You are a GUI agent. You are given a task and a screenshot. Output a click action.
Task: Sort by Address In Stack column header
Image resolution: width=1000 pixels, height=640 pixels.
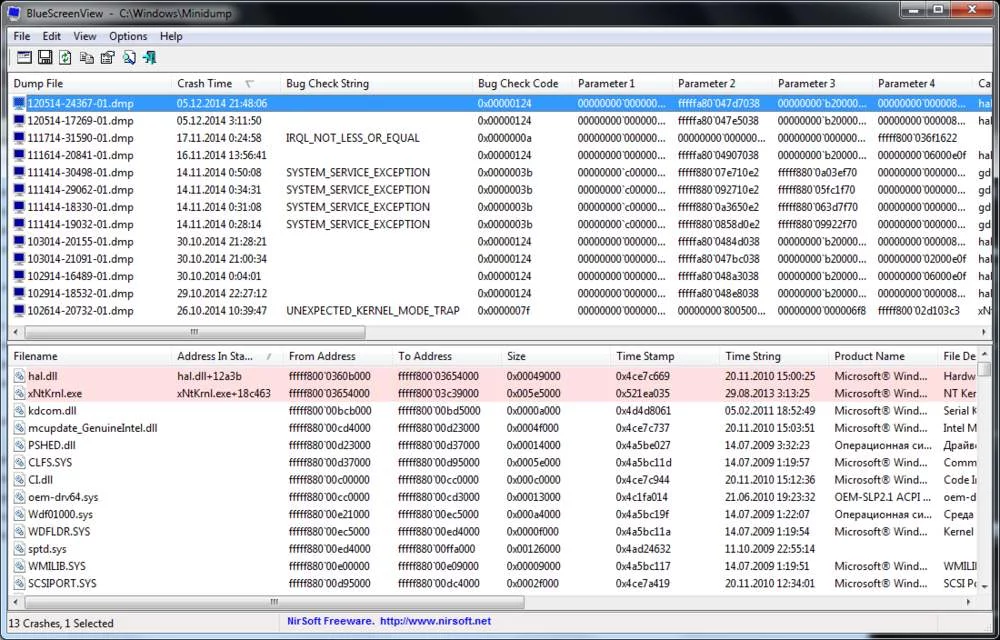point(216,356)
